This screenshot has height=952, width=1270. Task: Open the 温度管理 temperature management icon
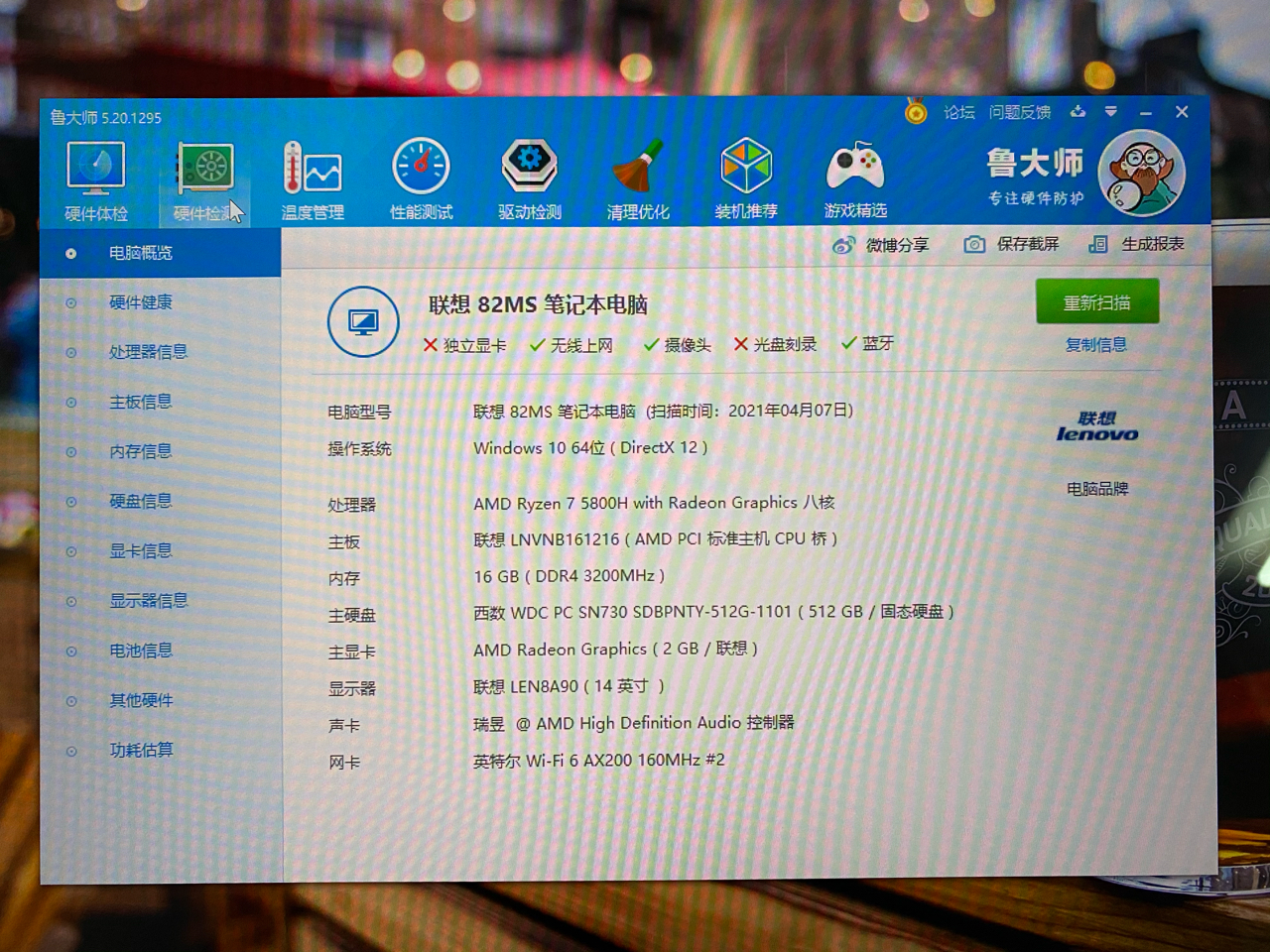point(313,180)
